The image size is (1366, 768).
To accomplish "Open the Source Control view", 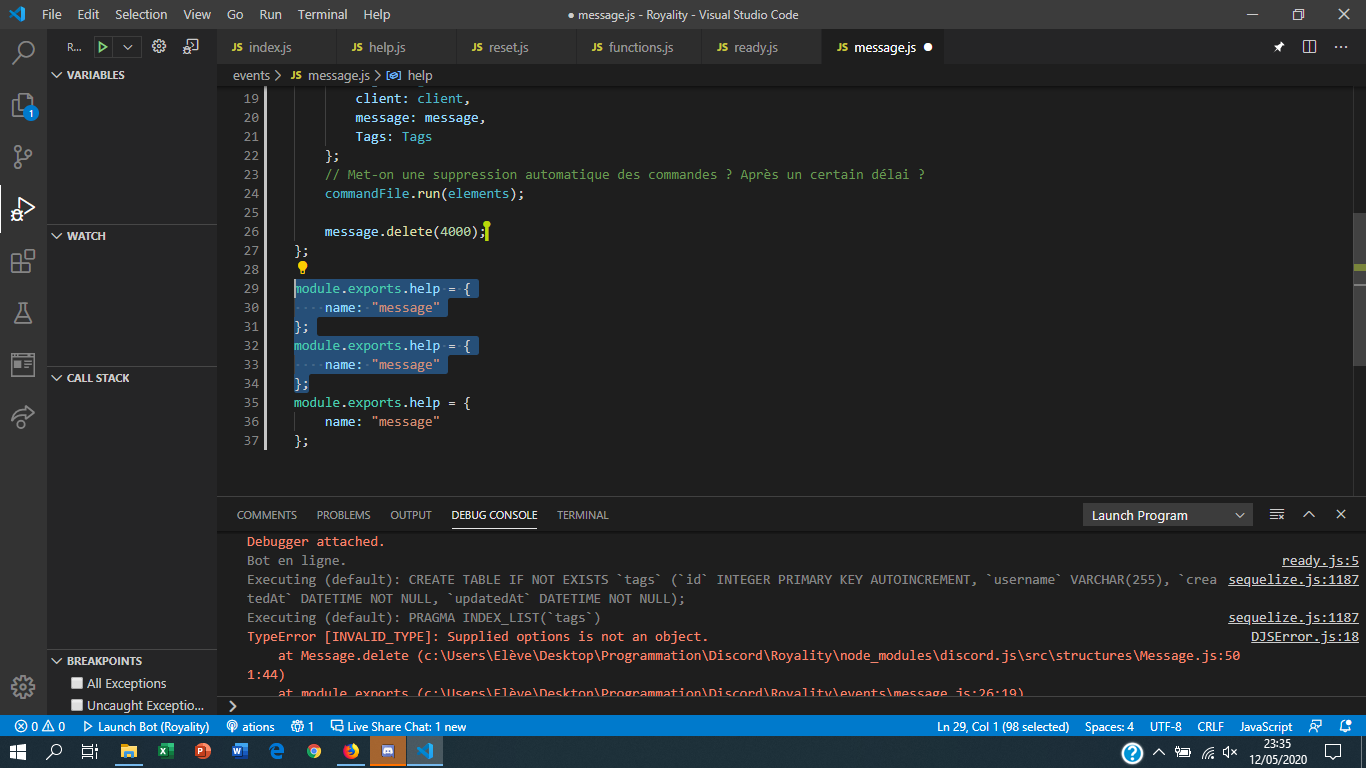I will pyautogui.click(x=23, y=157).
